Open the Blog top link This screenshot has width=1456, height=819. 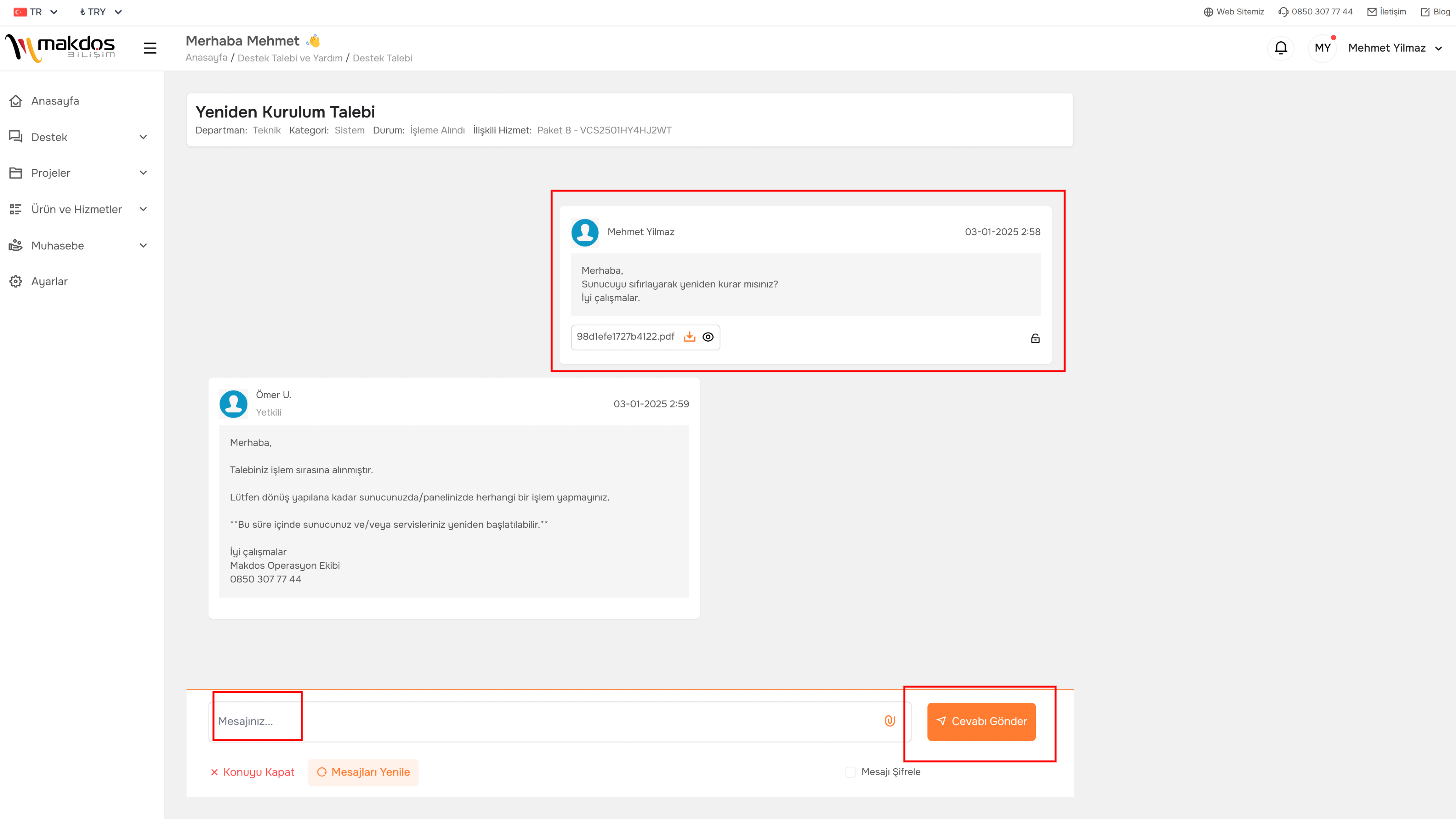[x=1436, y=12]
